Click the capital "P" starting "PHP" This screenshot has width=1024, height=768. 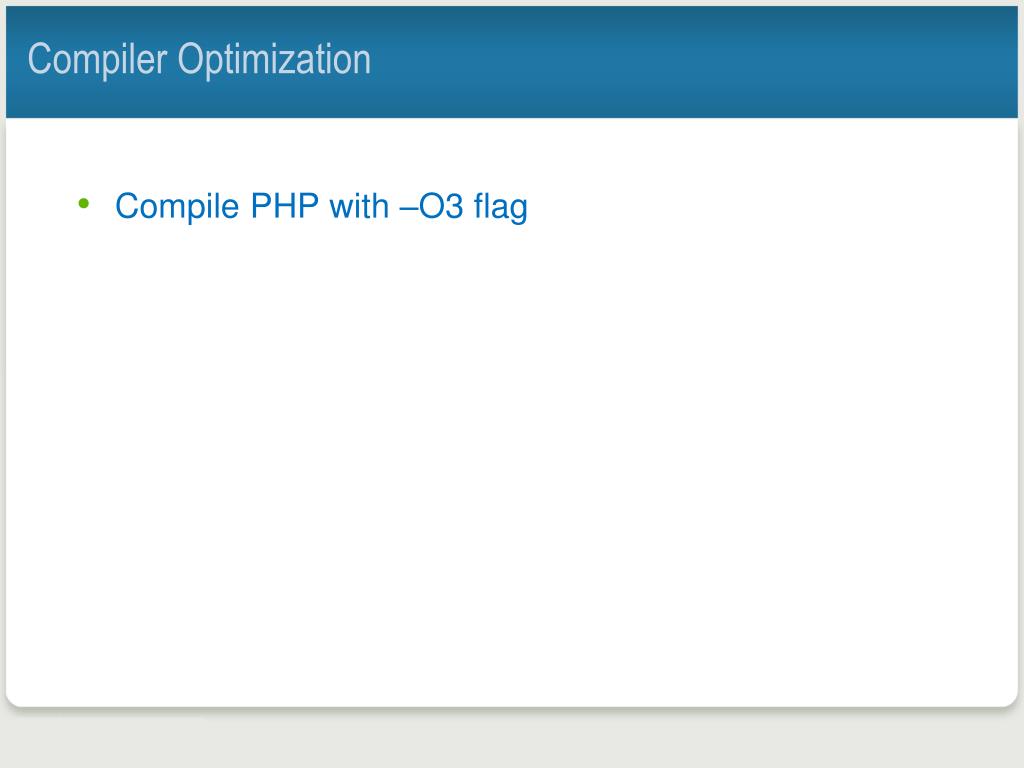(x=261, y=206)
